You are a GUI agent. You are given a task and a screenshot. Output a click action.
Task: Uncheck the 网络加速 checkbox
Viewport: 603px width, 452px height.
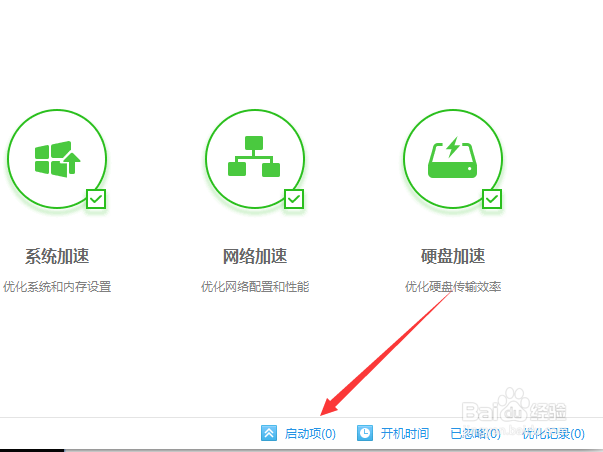[294, 199]
